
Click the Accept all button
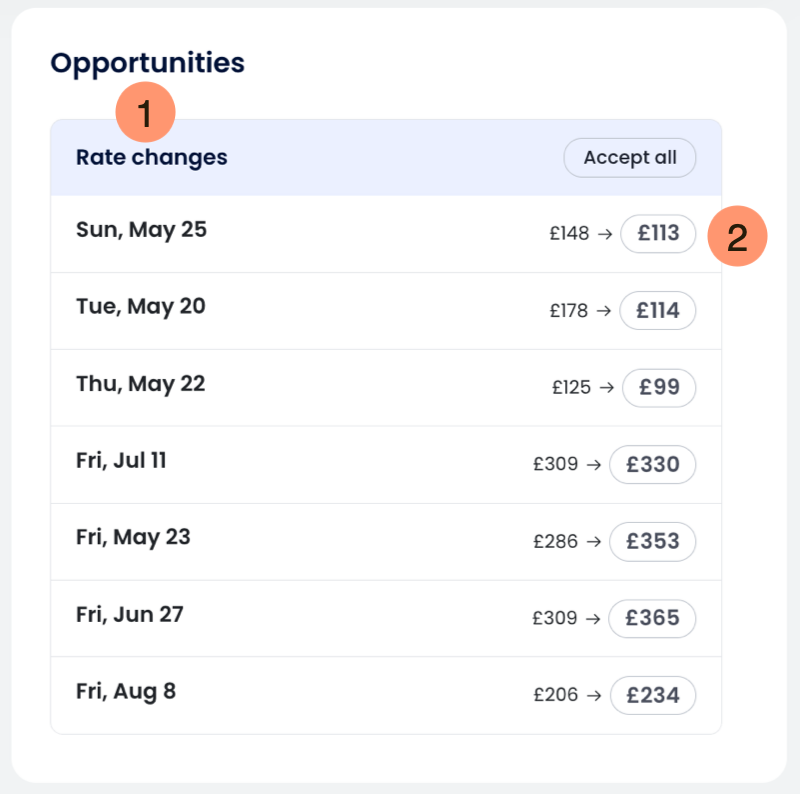click(x=630, y=158)
